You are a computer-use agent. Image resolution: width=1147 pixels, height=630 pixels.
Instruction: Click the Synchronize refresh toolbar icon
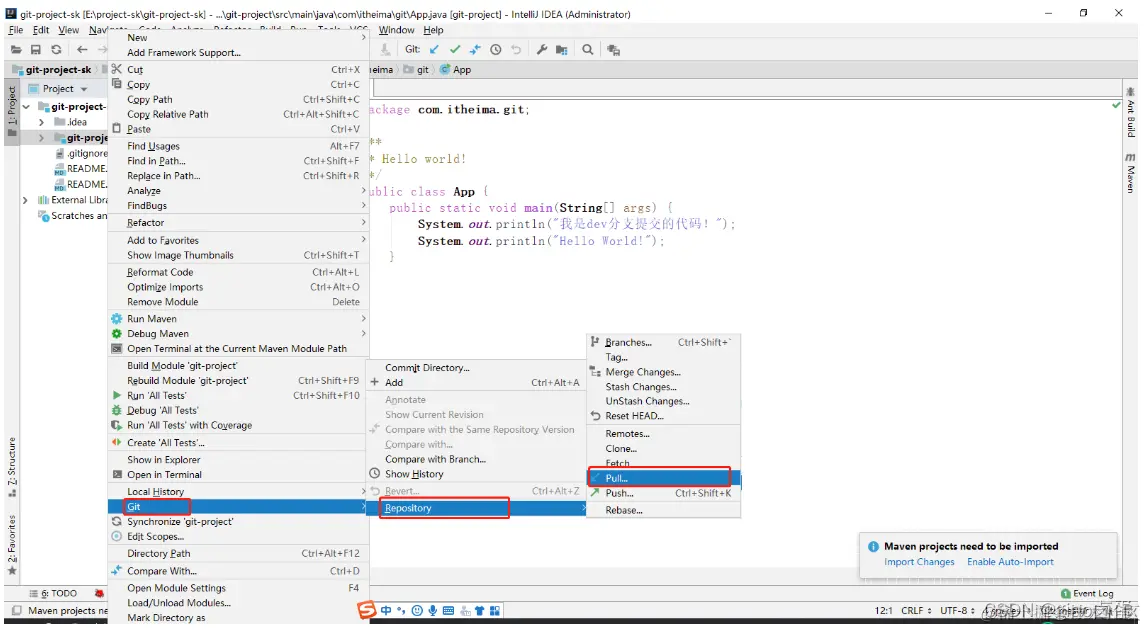(56, 50)
